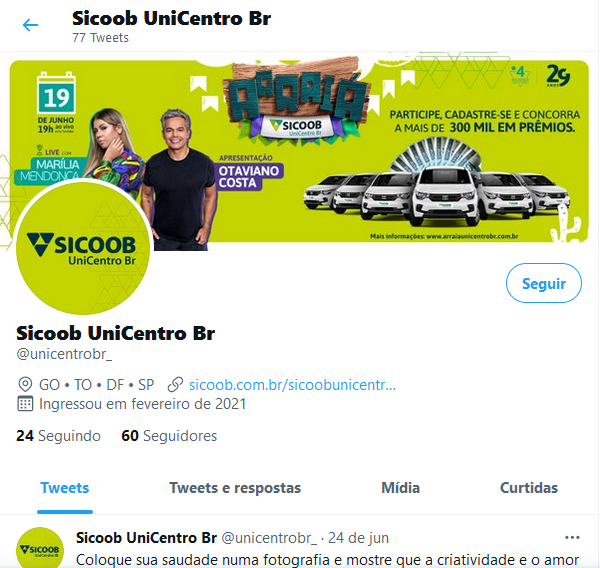Open the tweet's three-dot more options

pos(572,537)
